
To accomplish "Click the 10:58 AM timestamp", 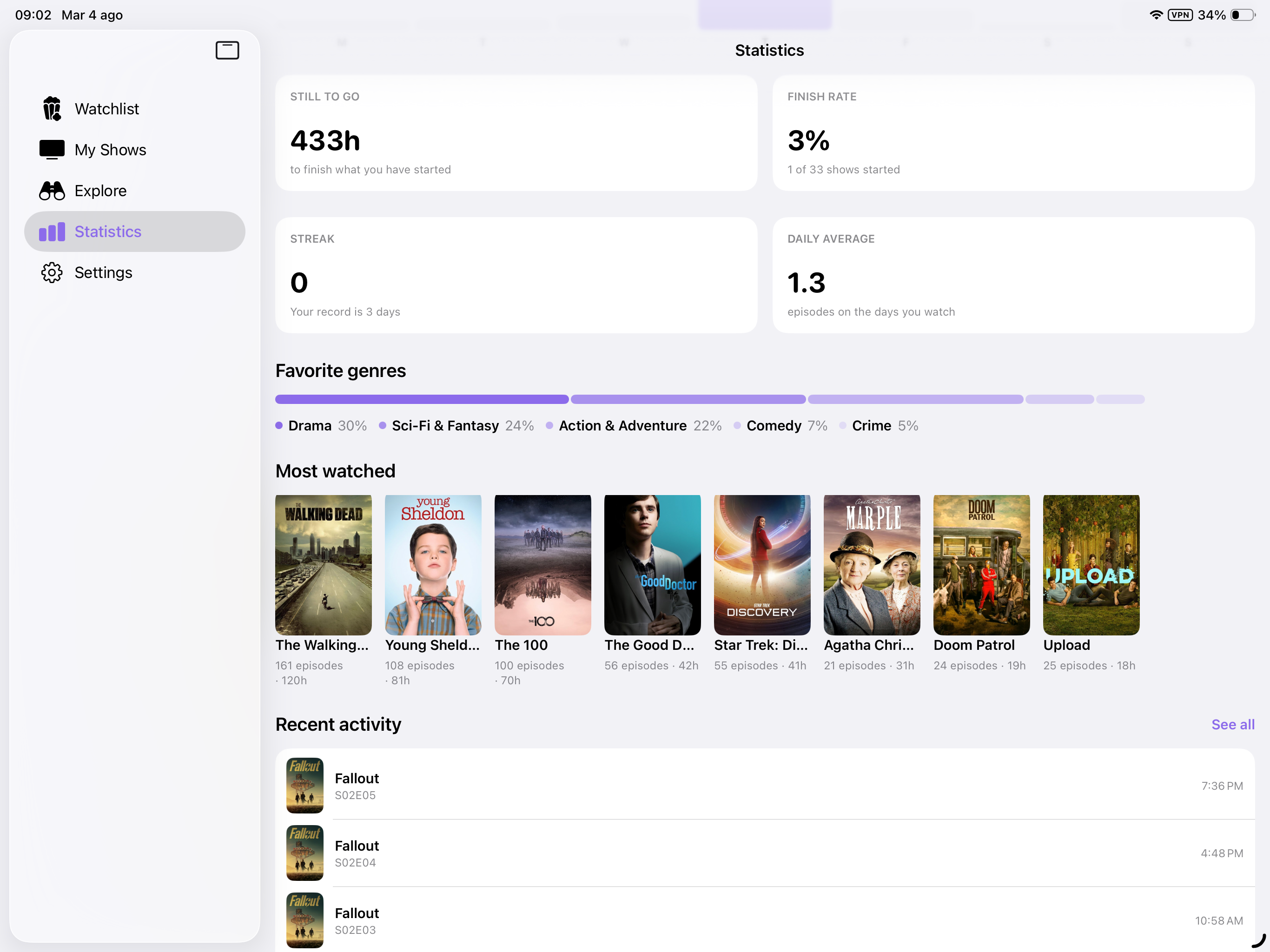I will click(x=1219, y=921).
